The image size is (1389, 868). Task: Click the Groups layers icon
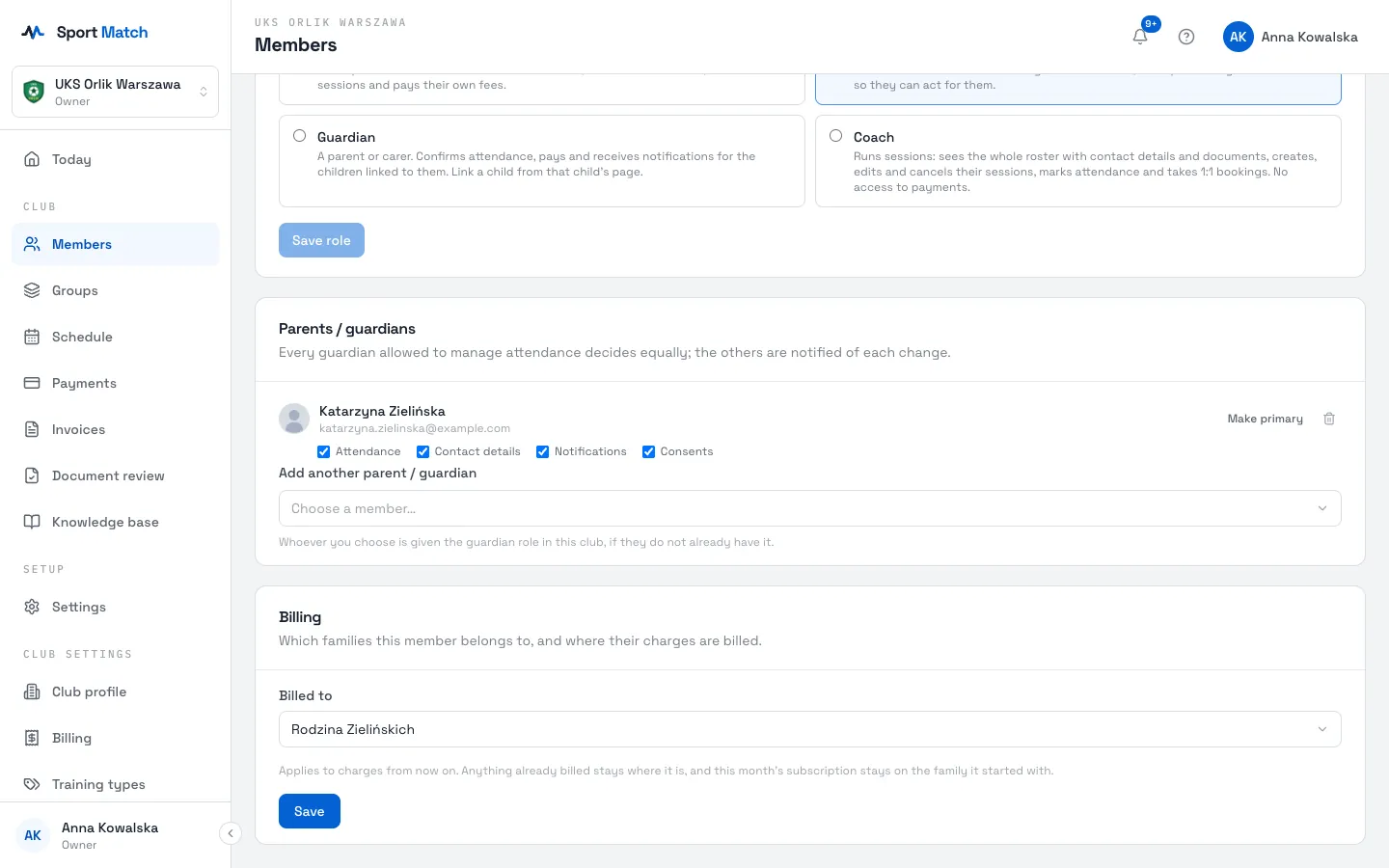32,290
